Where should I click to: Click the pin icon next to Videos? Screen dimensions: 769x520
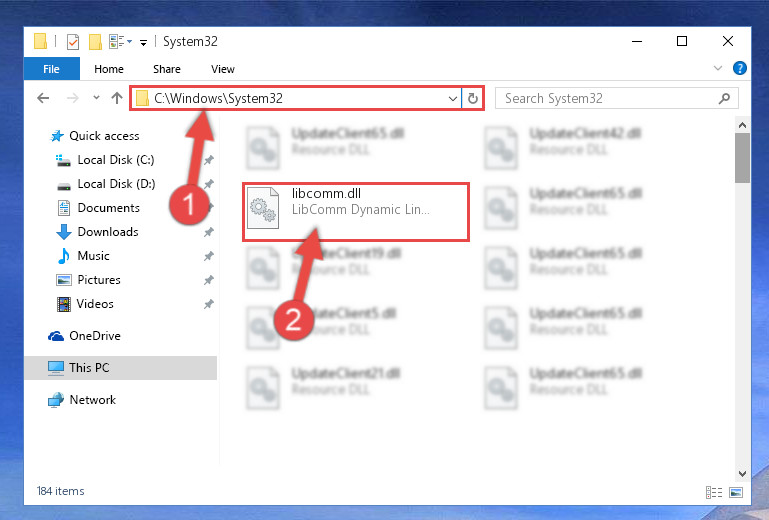tap(208, 304)
